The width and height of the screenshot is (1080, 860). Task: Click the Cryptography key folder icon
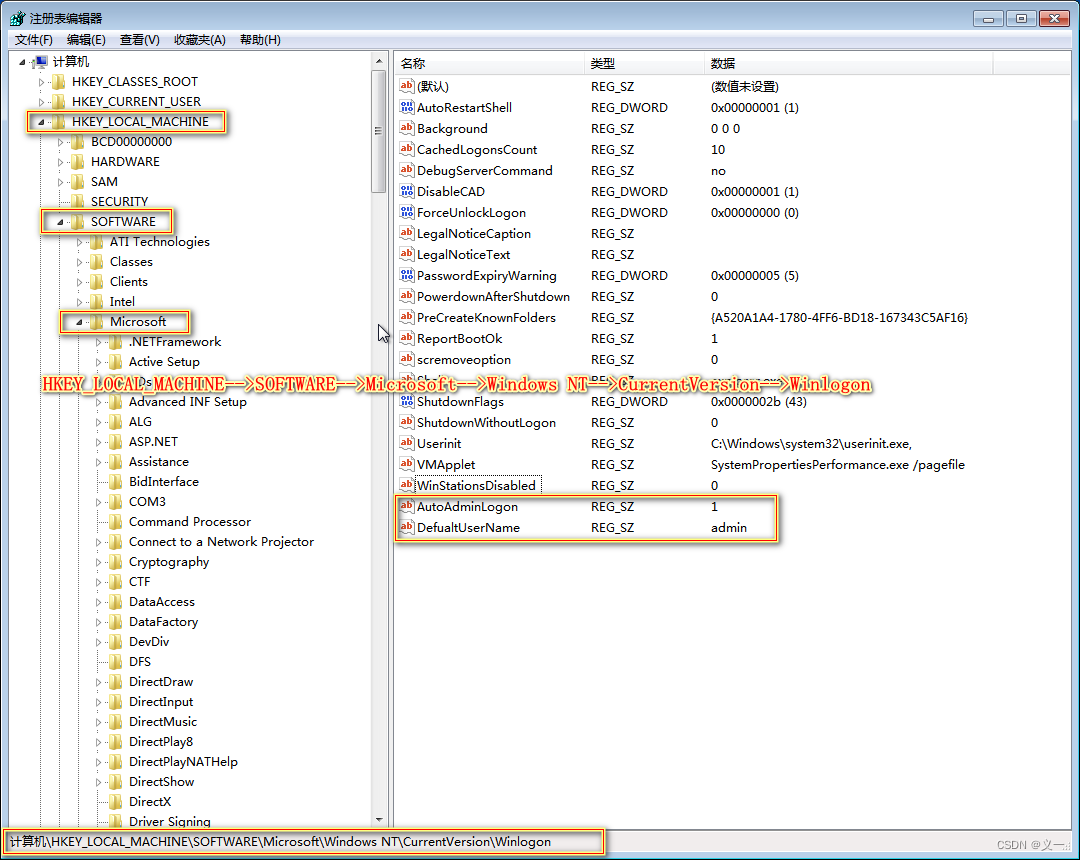[x=116, y=562]
